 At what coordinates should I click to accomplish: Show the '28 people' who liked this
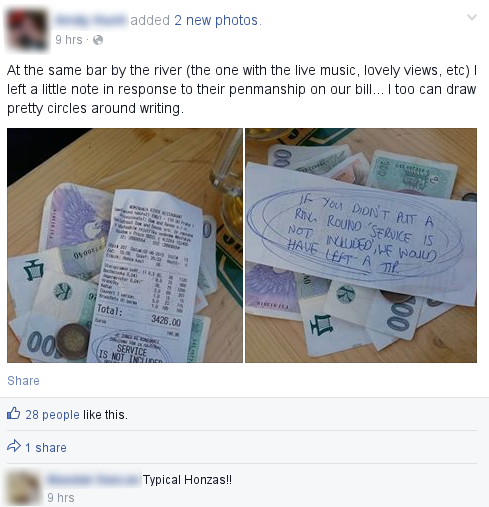pos(52,415)
